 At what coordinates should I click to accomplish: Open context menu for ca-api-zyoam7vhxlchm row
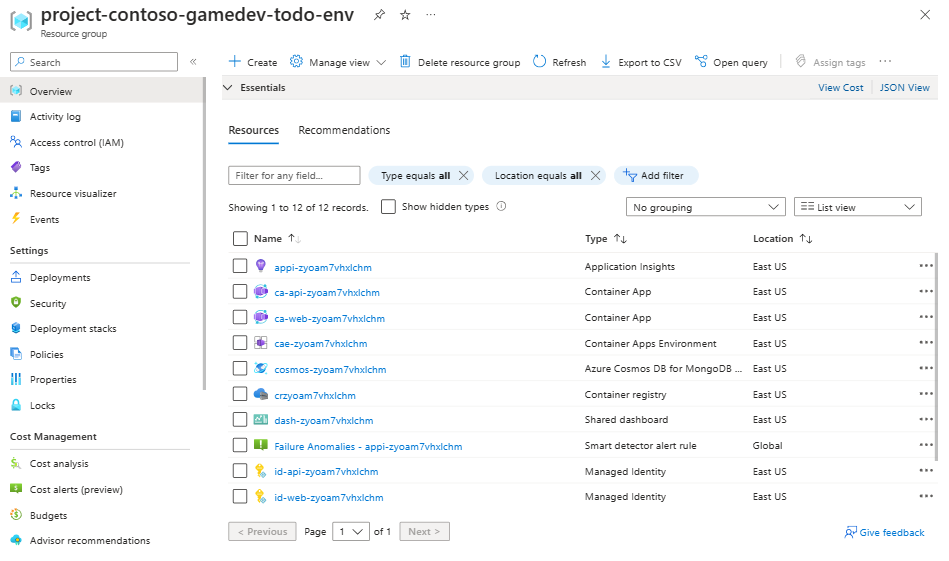coord(926,291)
